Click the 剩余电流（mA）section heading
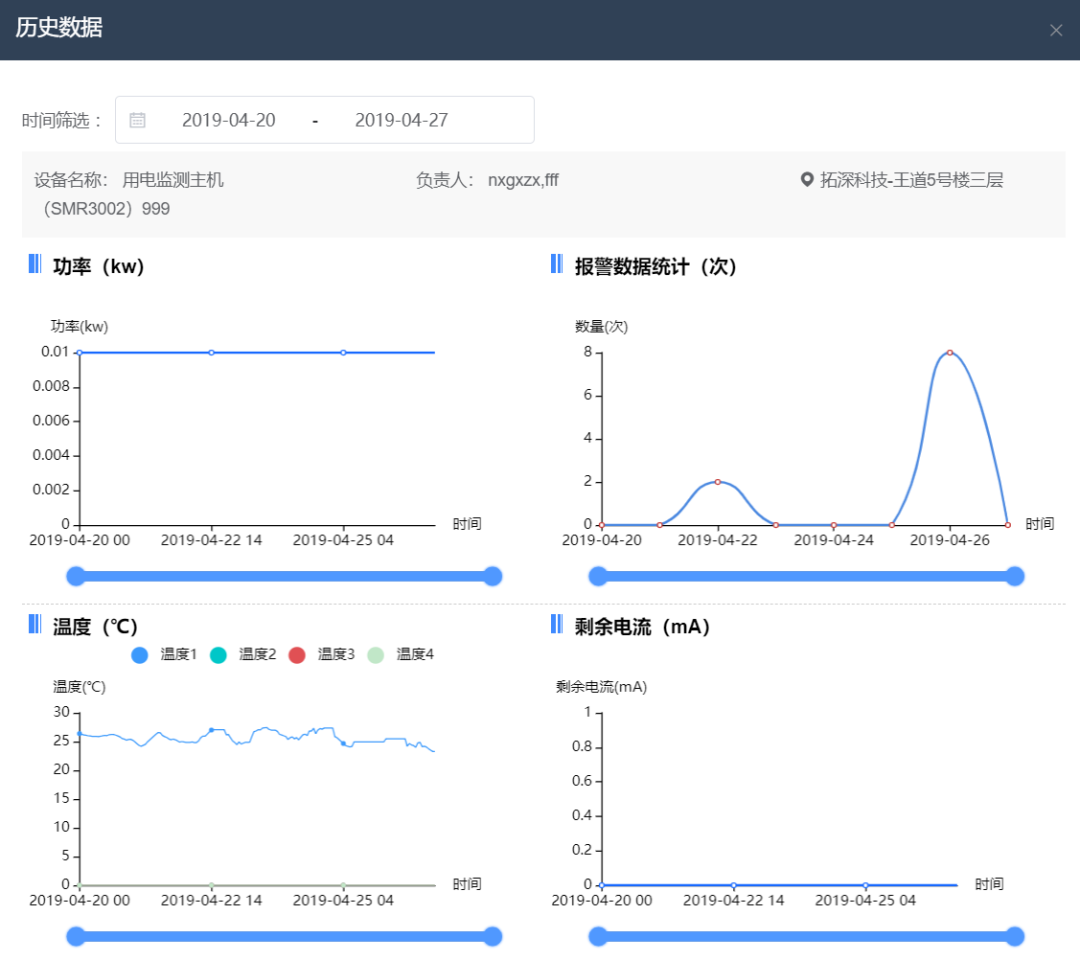 642,627
